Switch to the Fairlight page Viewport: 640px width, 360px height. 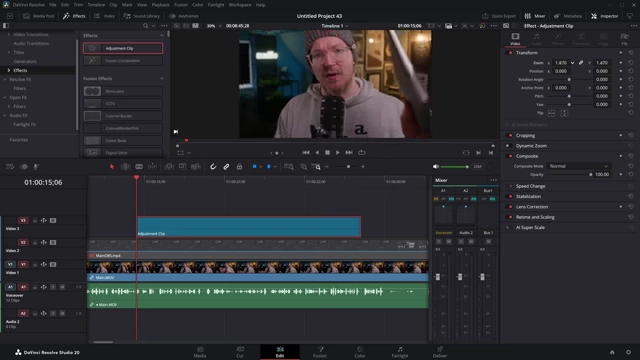(x=400, y=352)
